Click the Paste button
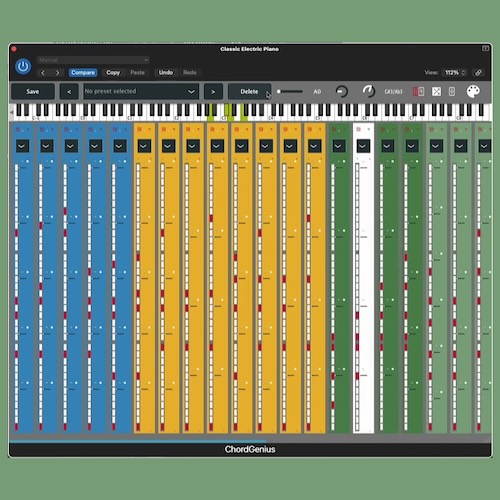Image resolution: width=500 pixels, height=500 pixels. click(137, 73)
